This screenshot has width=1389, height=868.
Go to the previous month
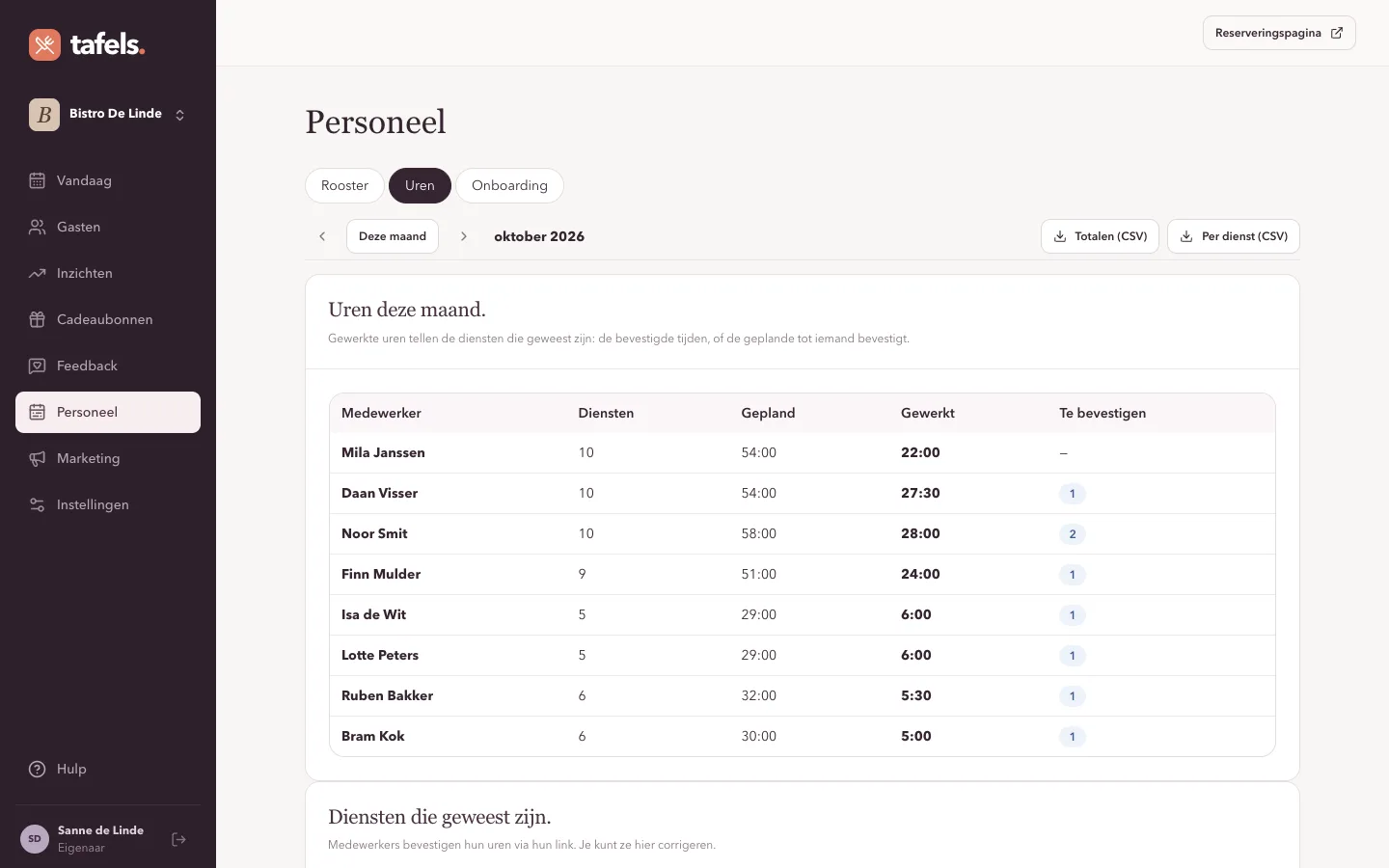(x=322, y=236)
